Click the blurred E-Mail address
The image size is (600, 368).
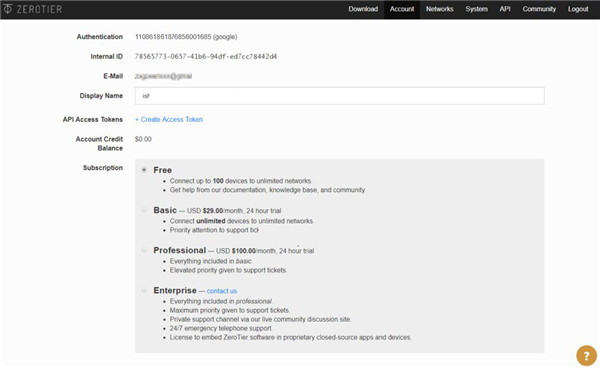163,76
